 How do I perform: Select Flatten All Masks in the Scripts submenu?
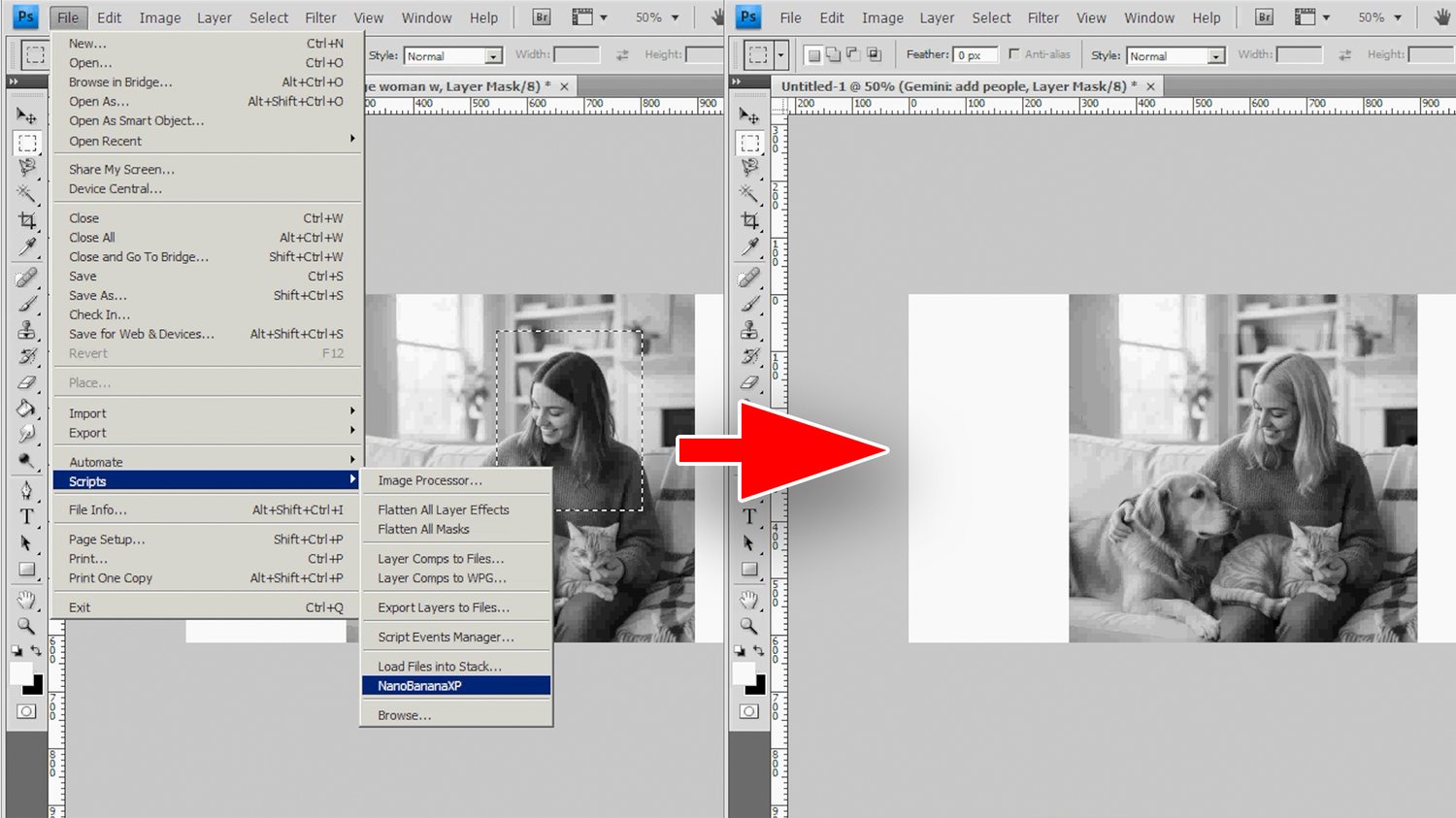click(x=456, y=529)
